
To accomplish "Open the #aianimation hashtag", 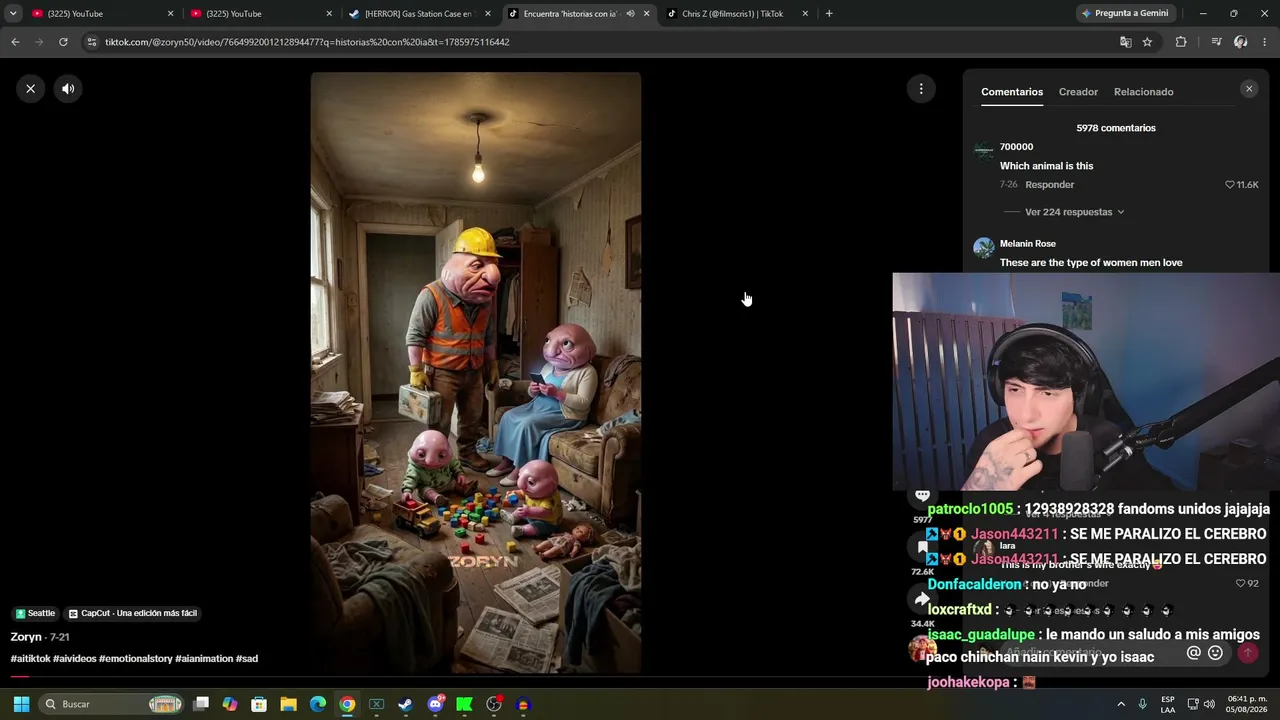I will pos(204,659).
